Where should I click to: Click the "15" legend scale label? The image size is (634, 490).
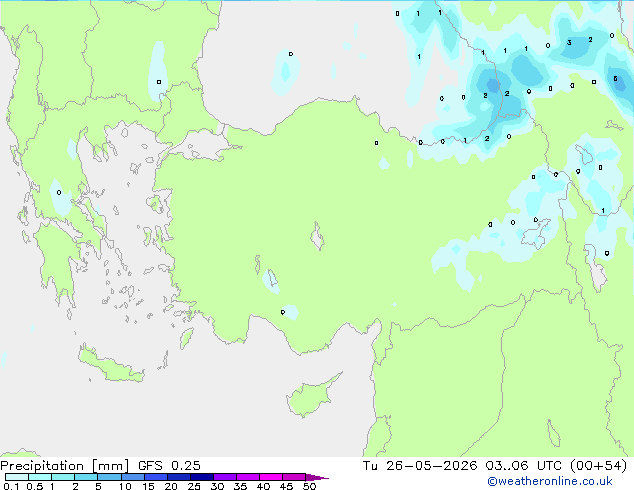[148, 486]
